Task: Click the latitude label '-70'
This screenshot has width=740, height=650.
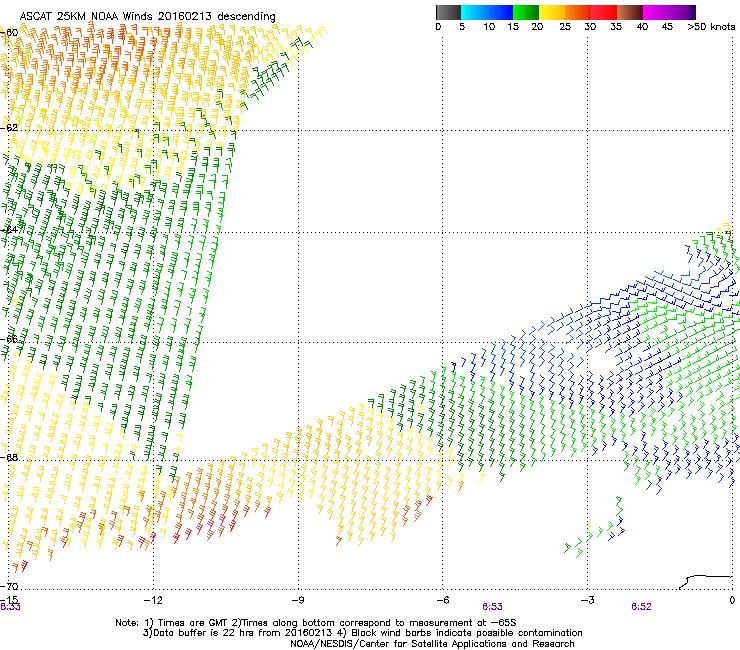Action: pos(9,586)
